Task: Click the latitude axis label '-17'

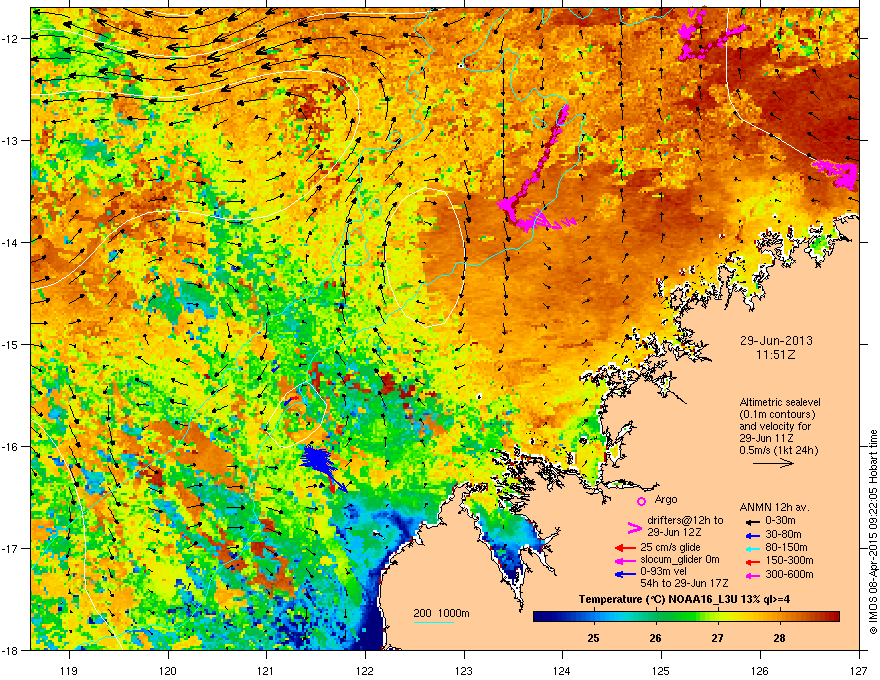Action: 10,549
